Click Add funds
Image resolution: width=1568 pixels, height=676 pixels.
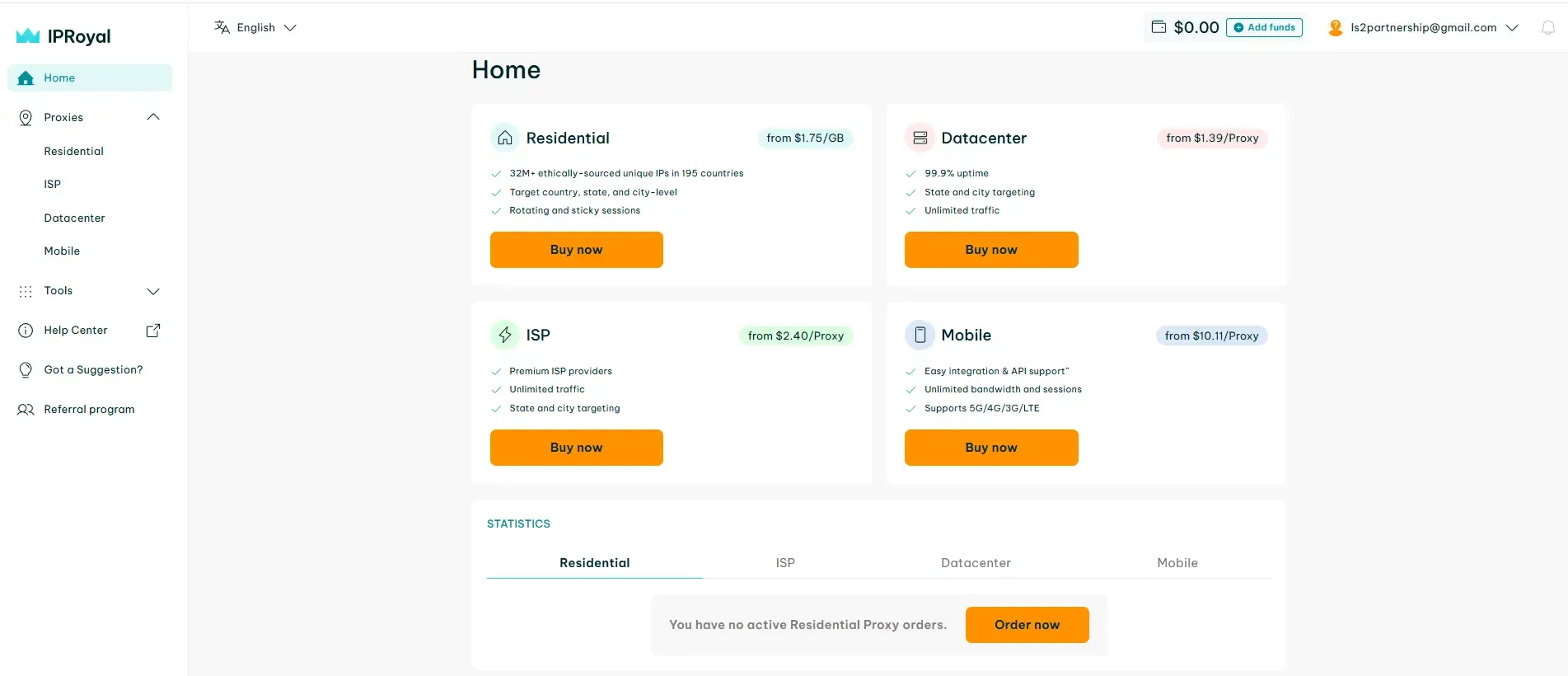click(x=1264, y=26)
